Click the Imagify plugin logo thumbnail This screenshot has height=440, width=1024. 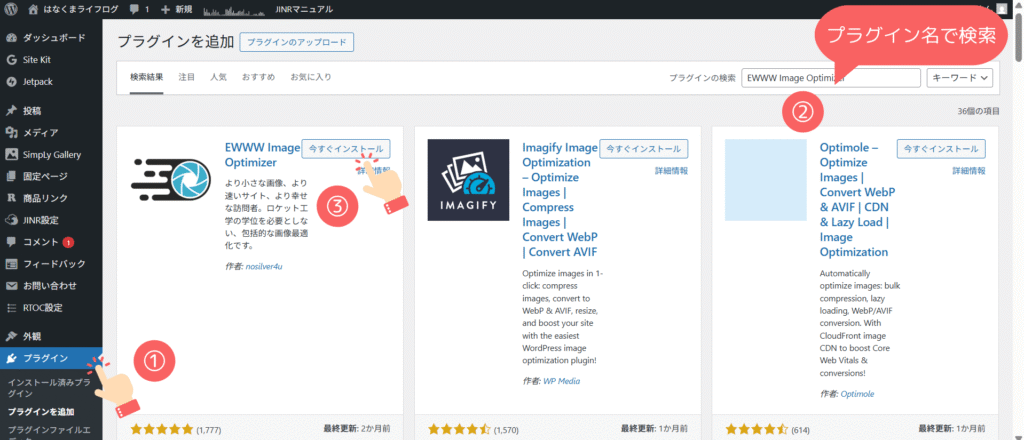point(468,180)
